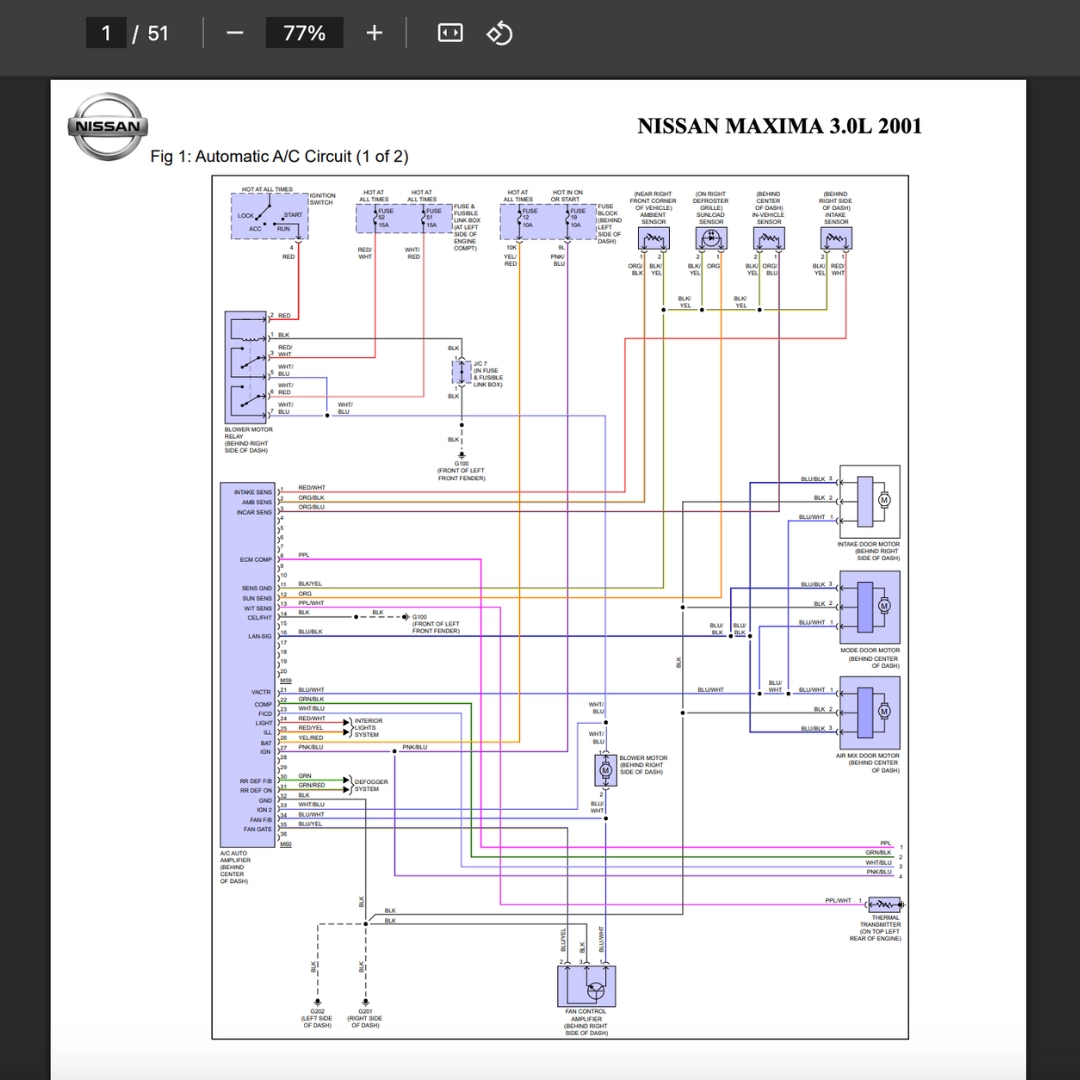Click the "INTERIOR LIGHTS SYSTEM" label
Screen dimensions: 1080x1080
click(368, 727)
